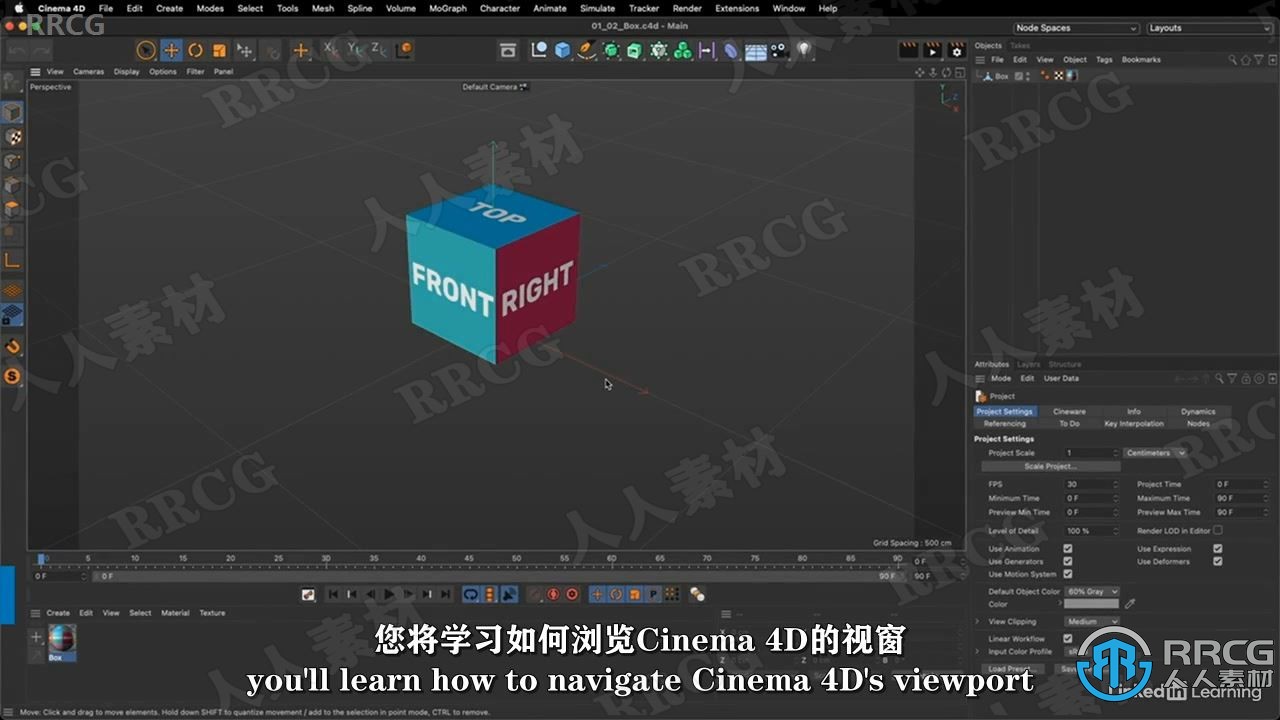Add a Camera object
1280x720 pixels.
779,50
